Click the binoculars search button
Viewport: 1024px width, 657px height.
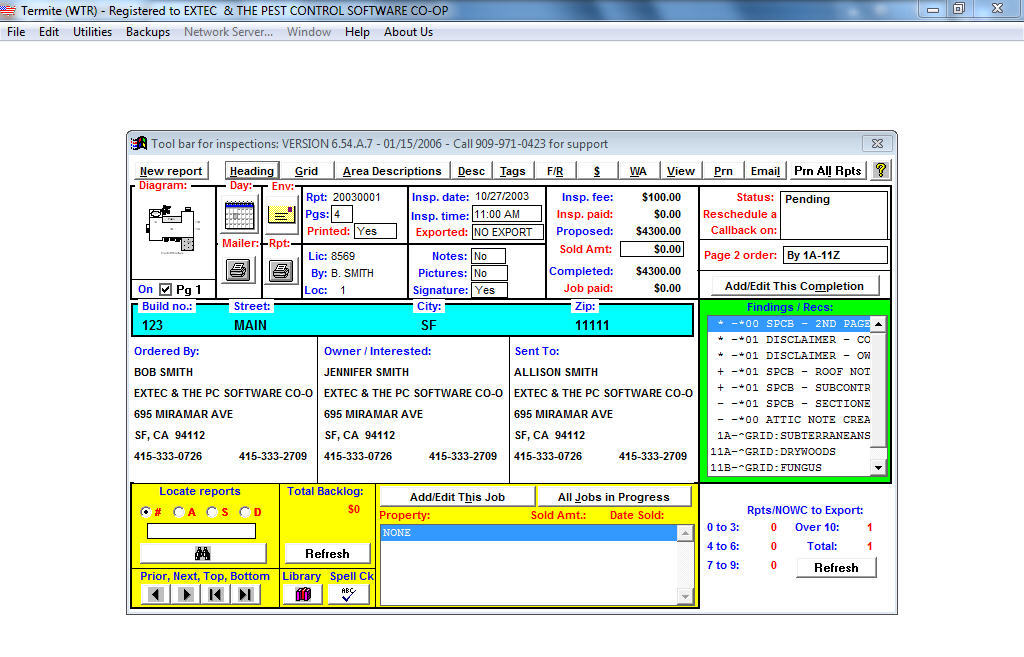click(x=202, y=553)
